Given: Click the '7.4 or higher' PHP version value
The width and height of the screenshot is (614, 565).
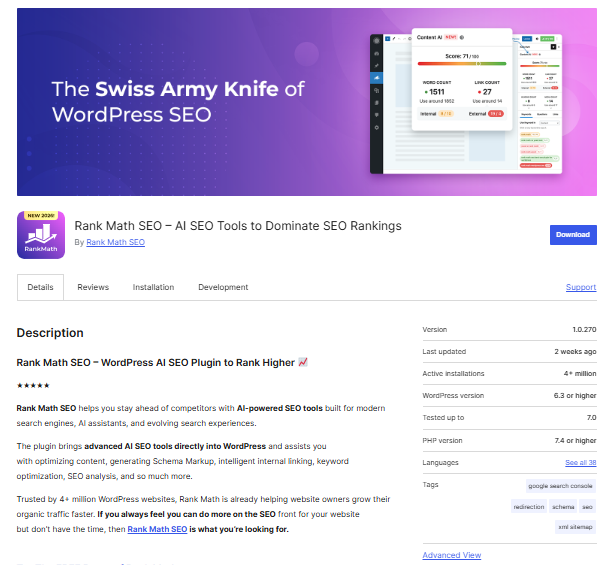Looking at the screenshot, I should (x=575, y=440).
